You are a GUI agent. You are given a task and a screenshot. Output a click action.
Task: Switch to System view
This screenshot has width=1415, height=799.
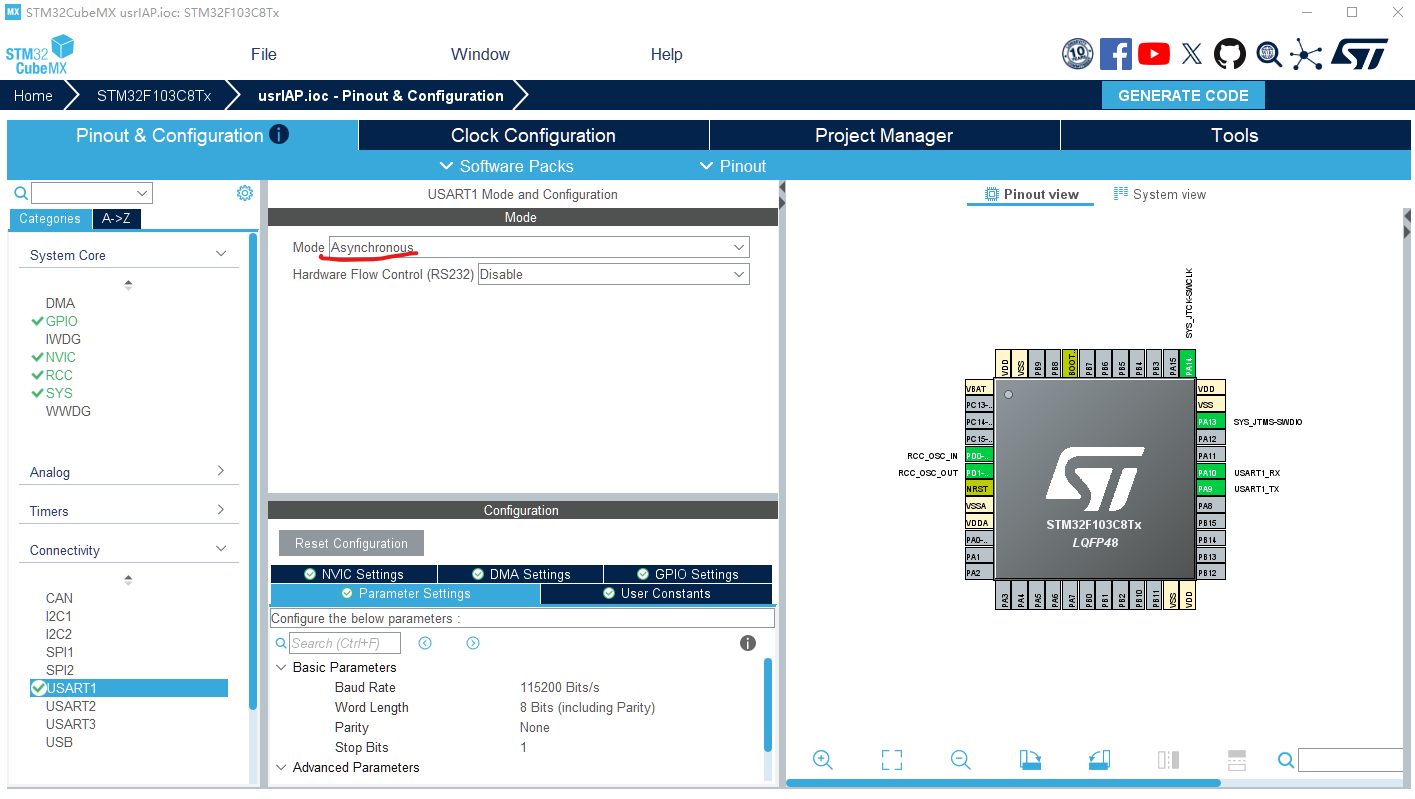[1160, 194]
